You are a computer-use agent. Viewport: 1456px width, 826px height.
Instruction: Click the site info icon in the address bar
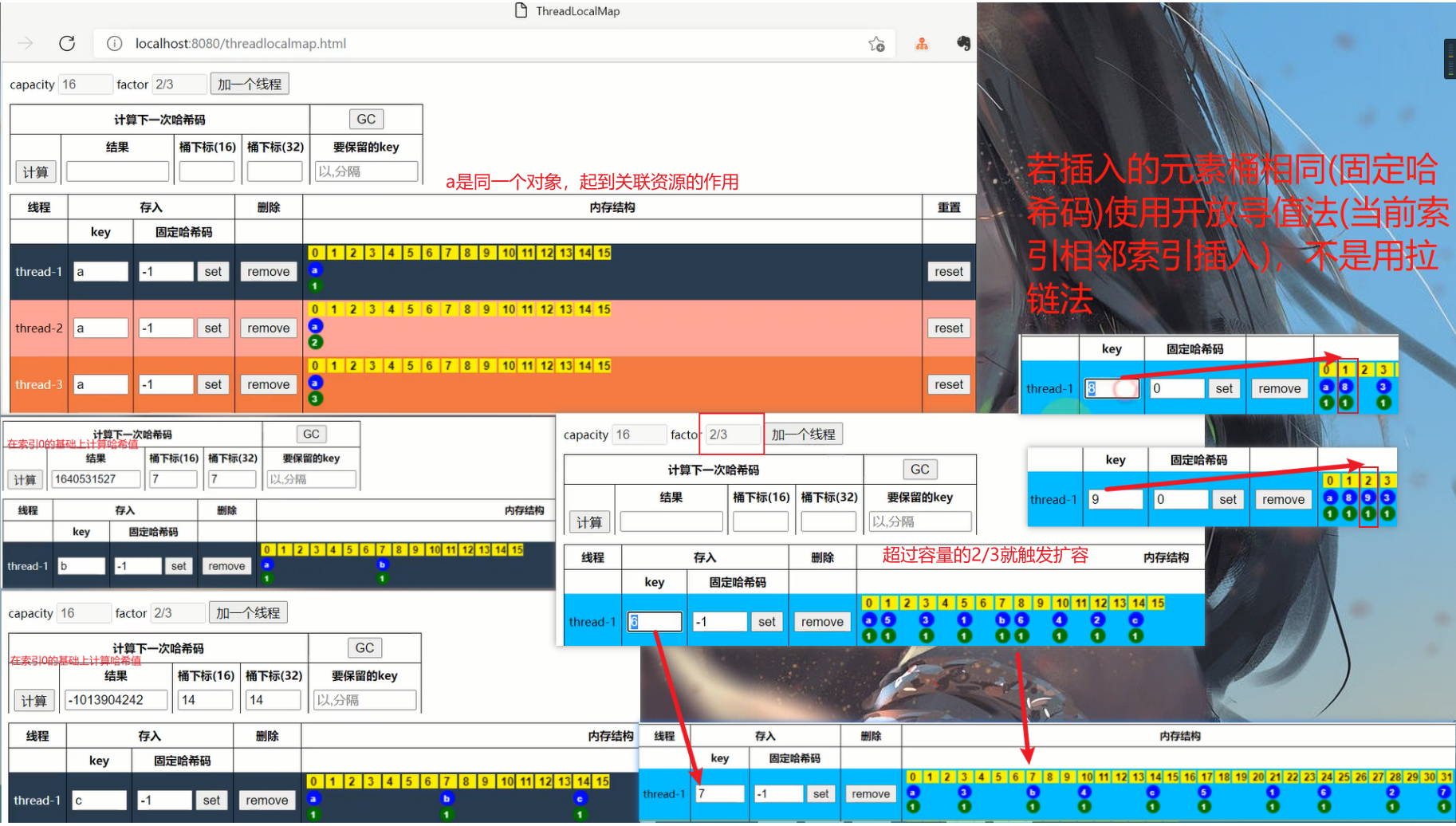(x=115, y=43)
